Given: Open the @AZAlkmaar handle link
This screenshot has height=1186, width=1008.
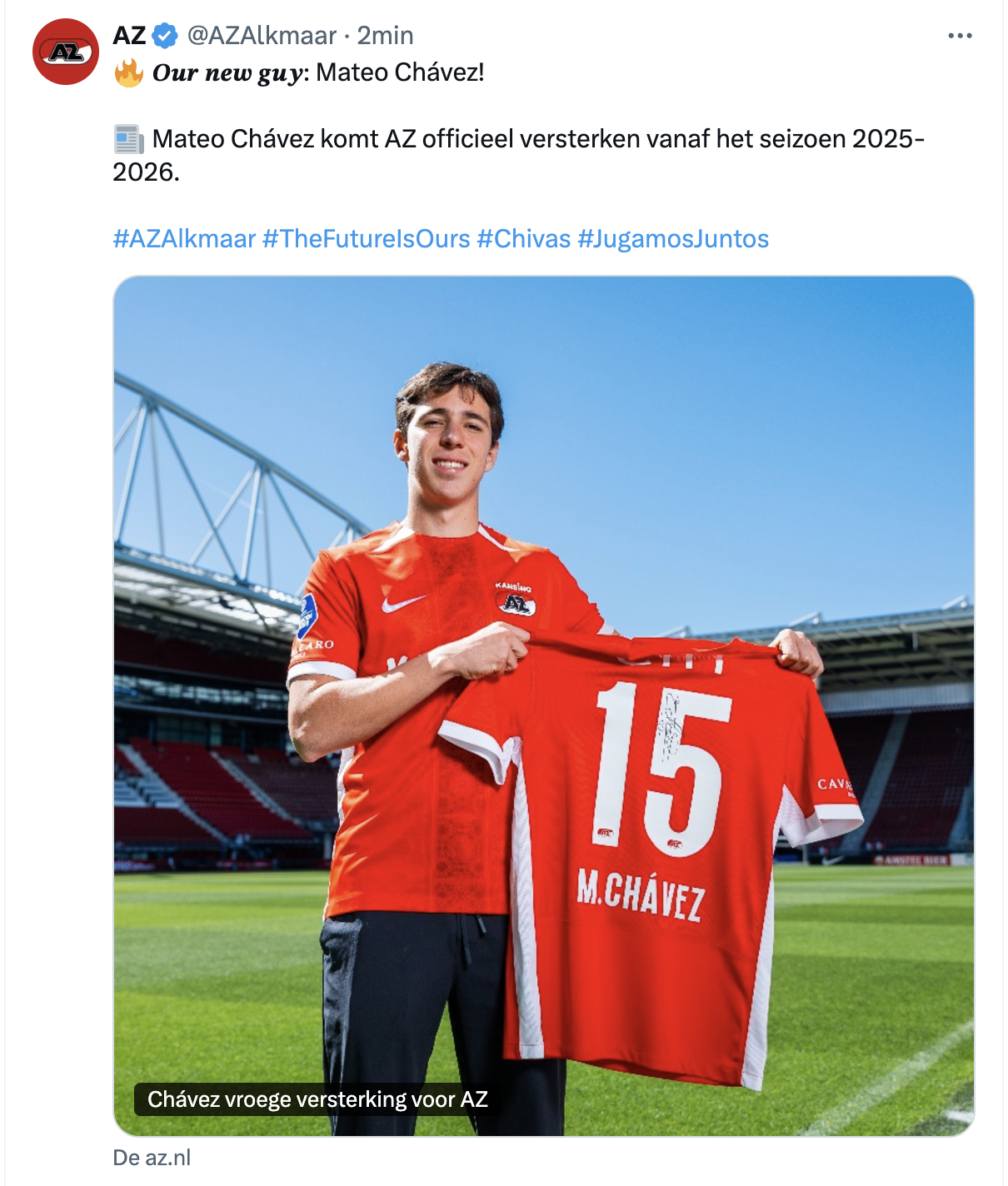Looking at the screenshot, I should click(262, 36).
